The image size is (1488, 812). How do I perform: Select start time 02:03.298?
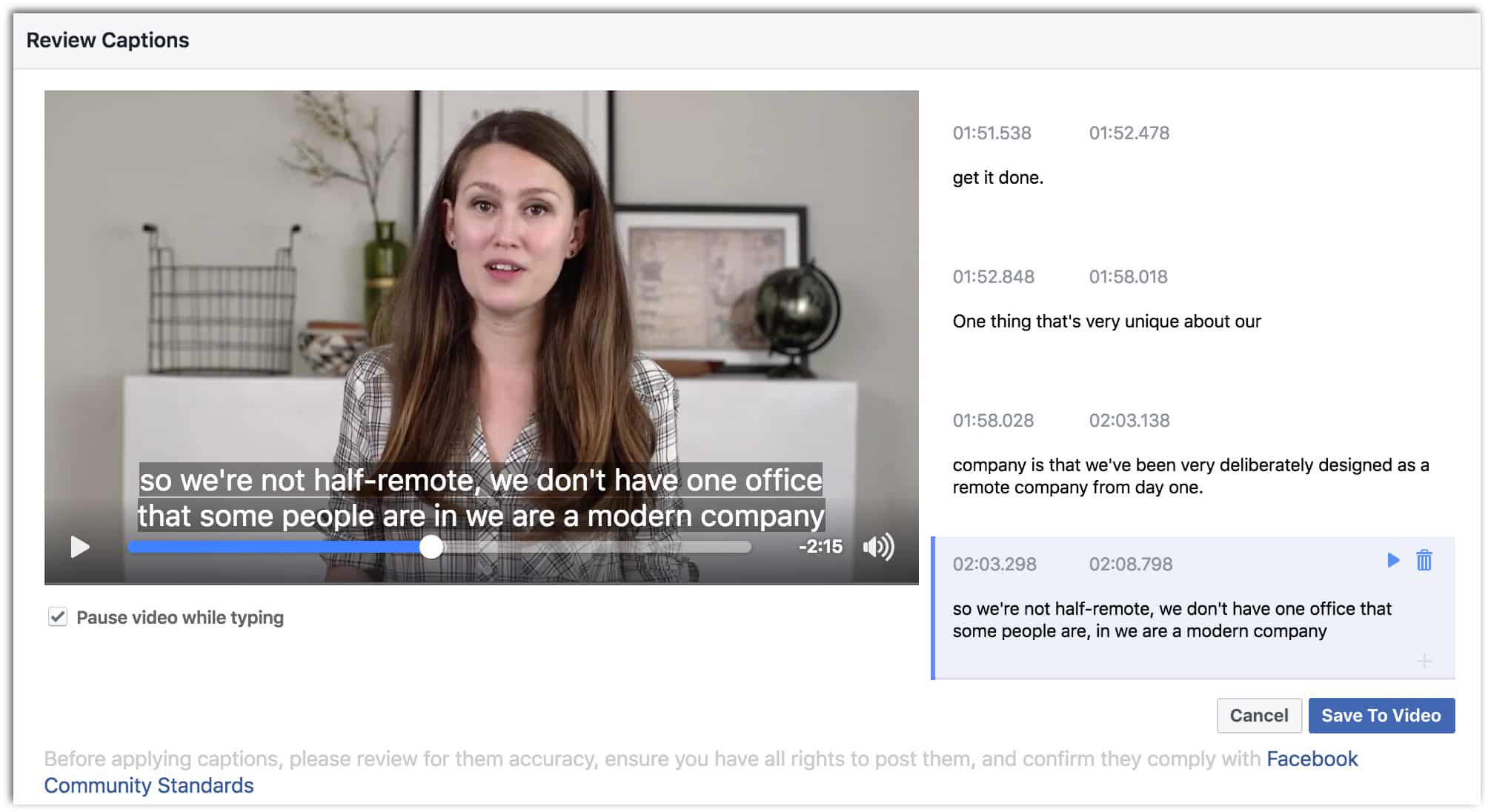pos(994,565)
